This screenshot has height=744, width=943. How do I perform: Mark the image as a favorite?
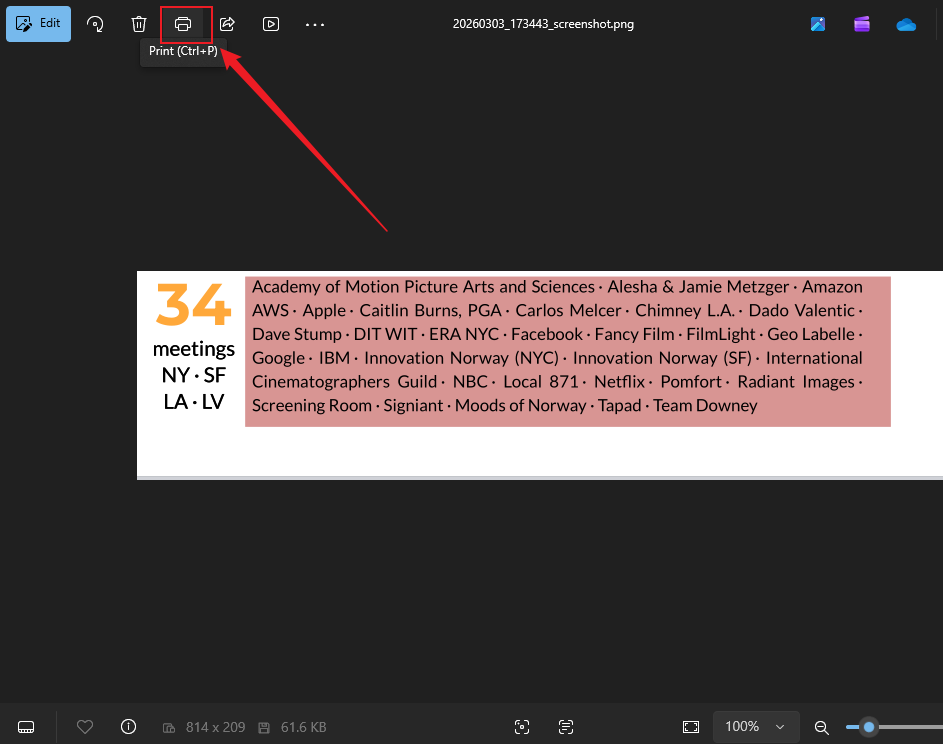(85, 727)
